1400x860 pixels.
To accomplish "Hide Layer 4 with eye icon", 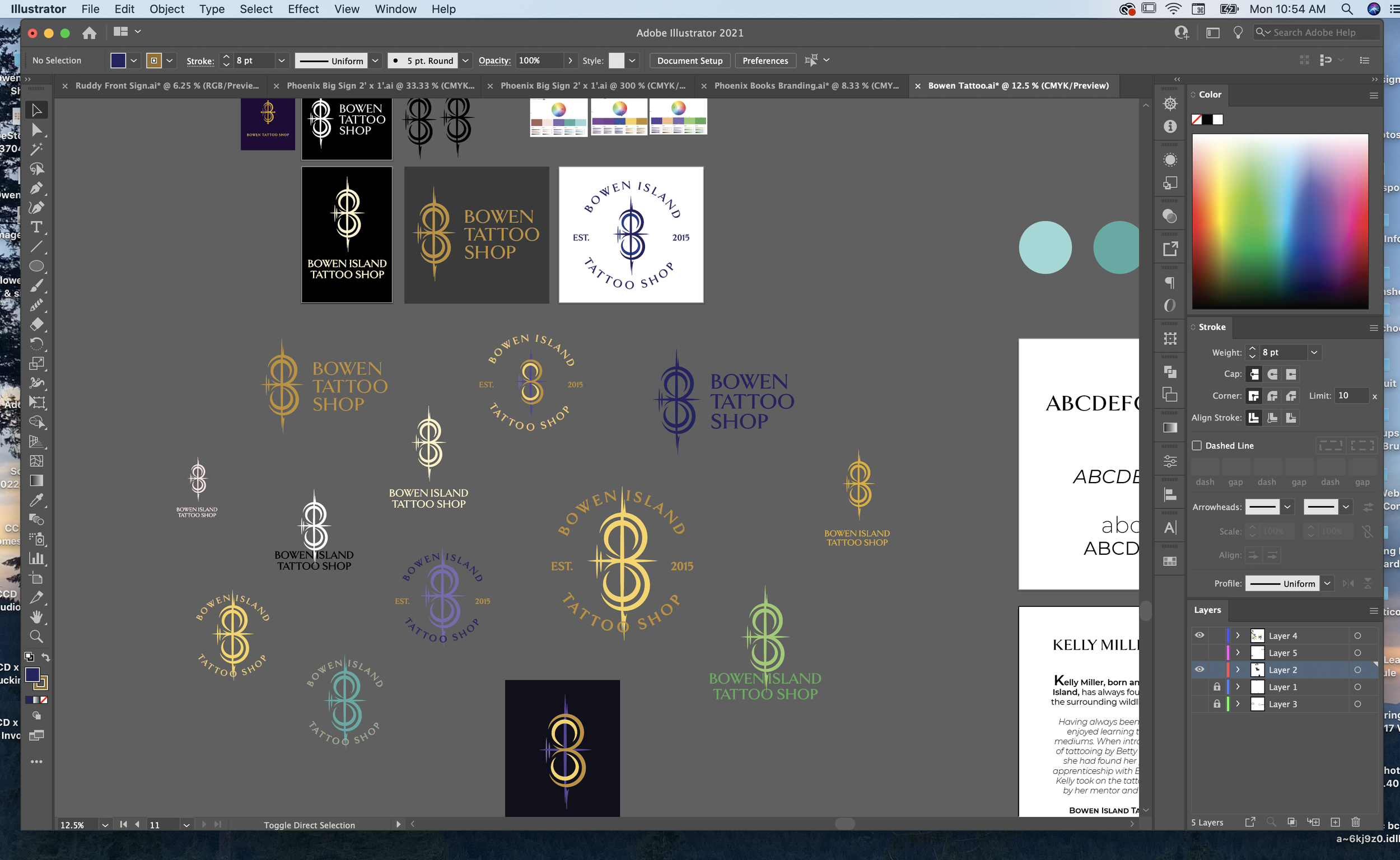I will coord(1199,635).
